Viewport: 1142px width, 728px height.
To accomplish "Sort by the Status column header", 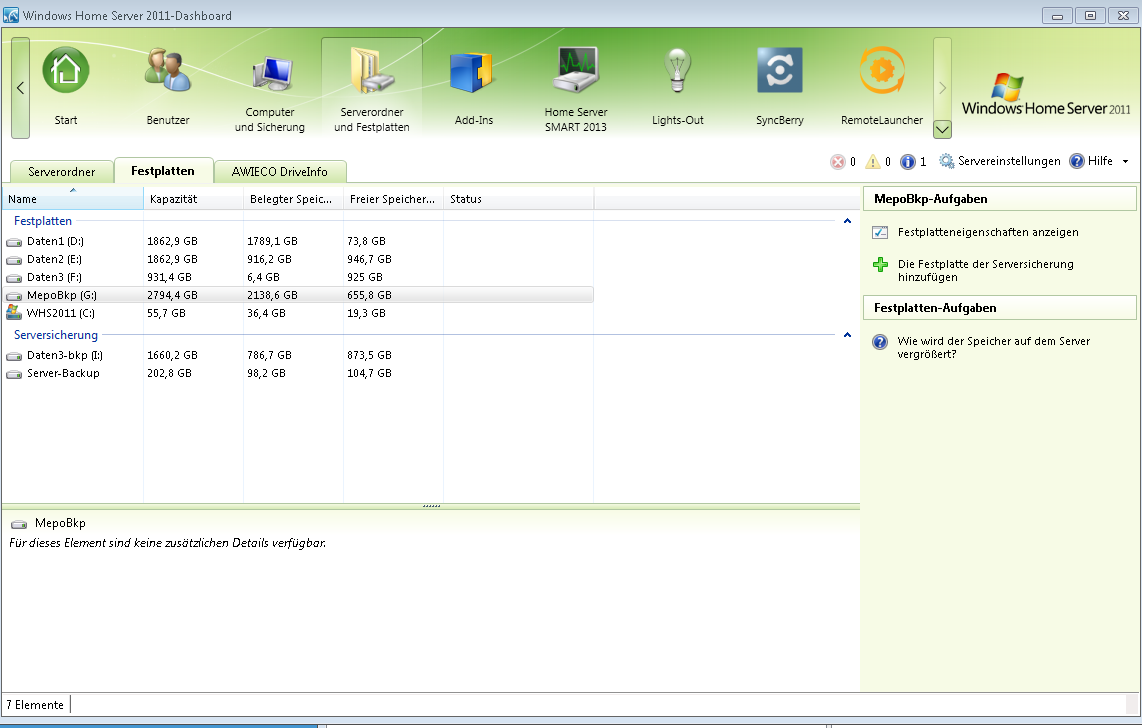I will point(519,199).
